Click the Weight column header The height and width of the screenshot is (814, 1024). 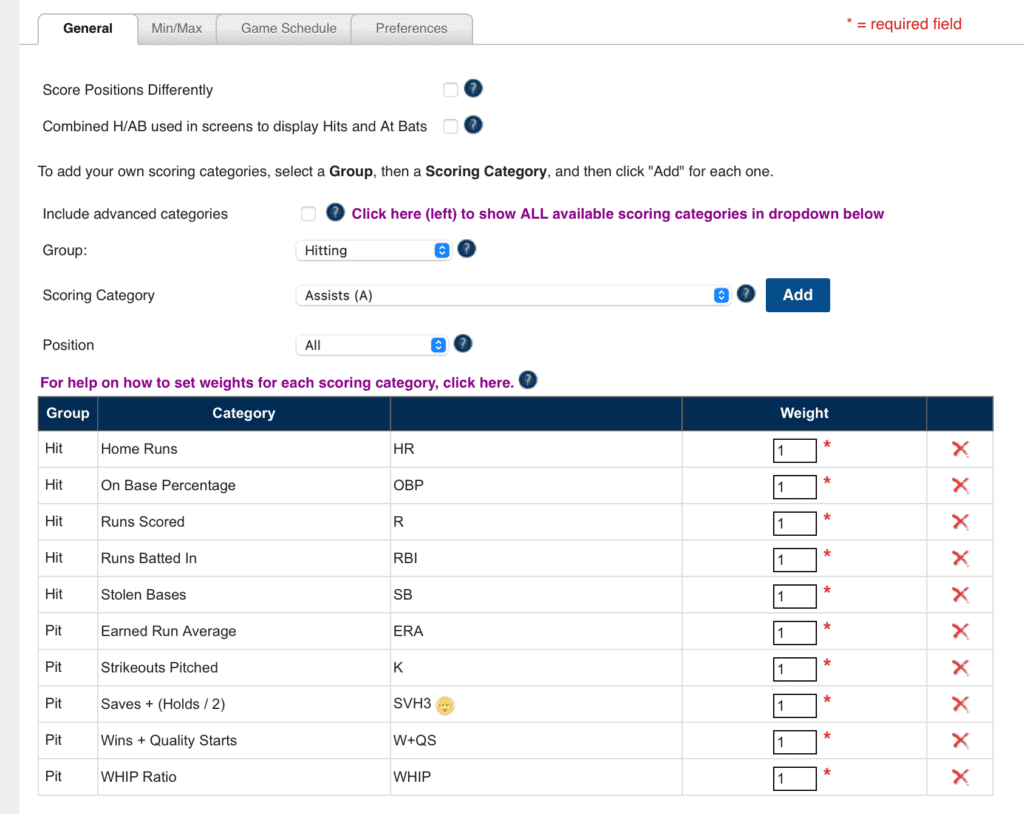click(x=804, y=413)
